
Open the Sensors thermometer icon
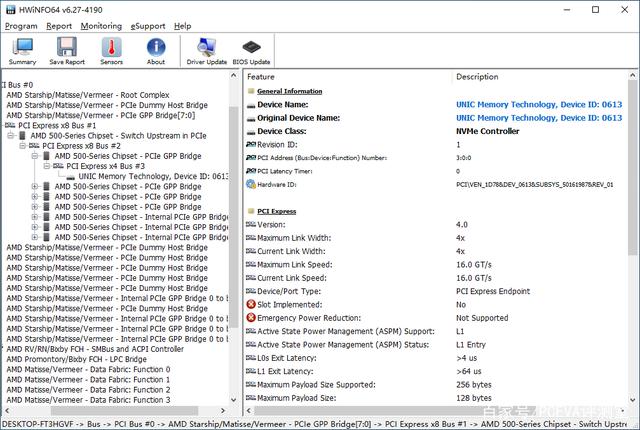(x=111, y=51)
